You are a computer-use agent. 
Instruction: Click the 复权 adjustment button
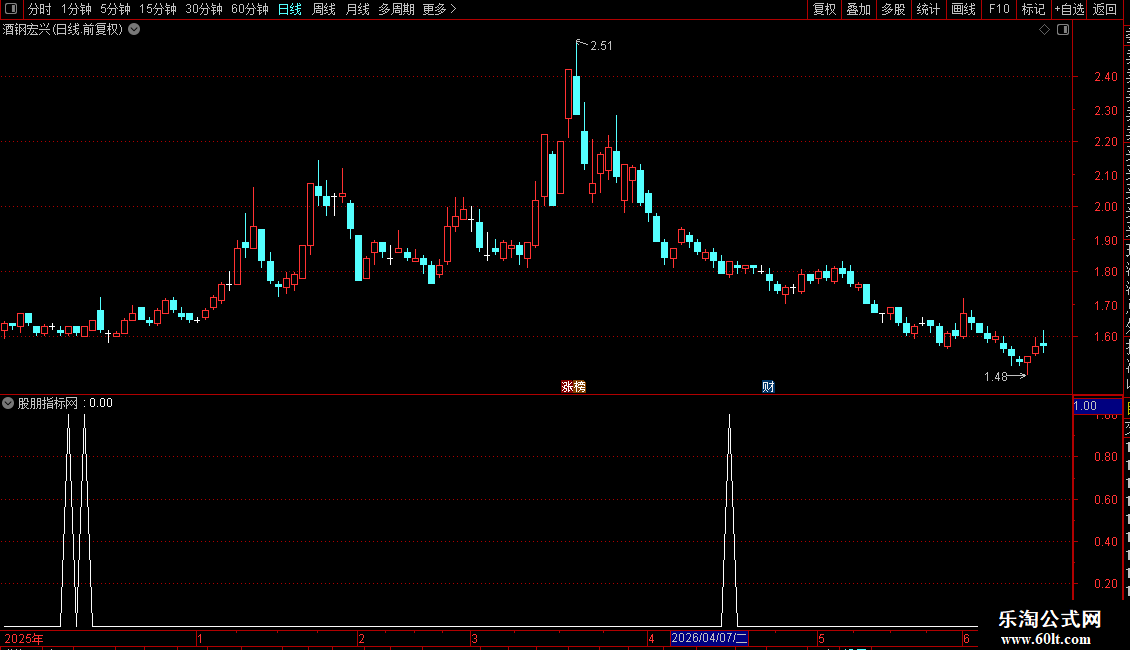[x=824, y=9]
